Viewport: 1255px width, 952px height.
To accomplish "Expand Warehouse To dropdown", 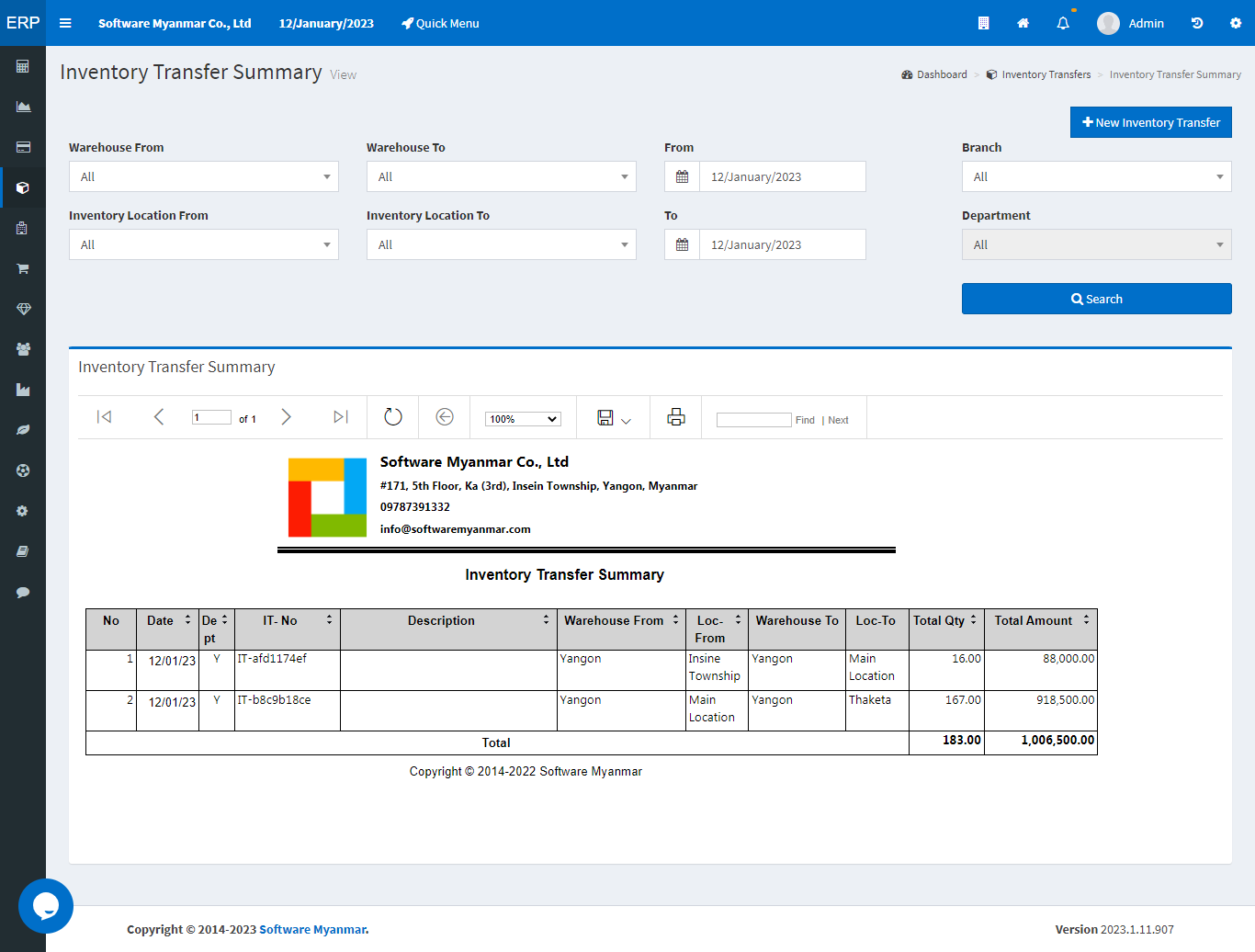I will [x=502, y=176].
